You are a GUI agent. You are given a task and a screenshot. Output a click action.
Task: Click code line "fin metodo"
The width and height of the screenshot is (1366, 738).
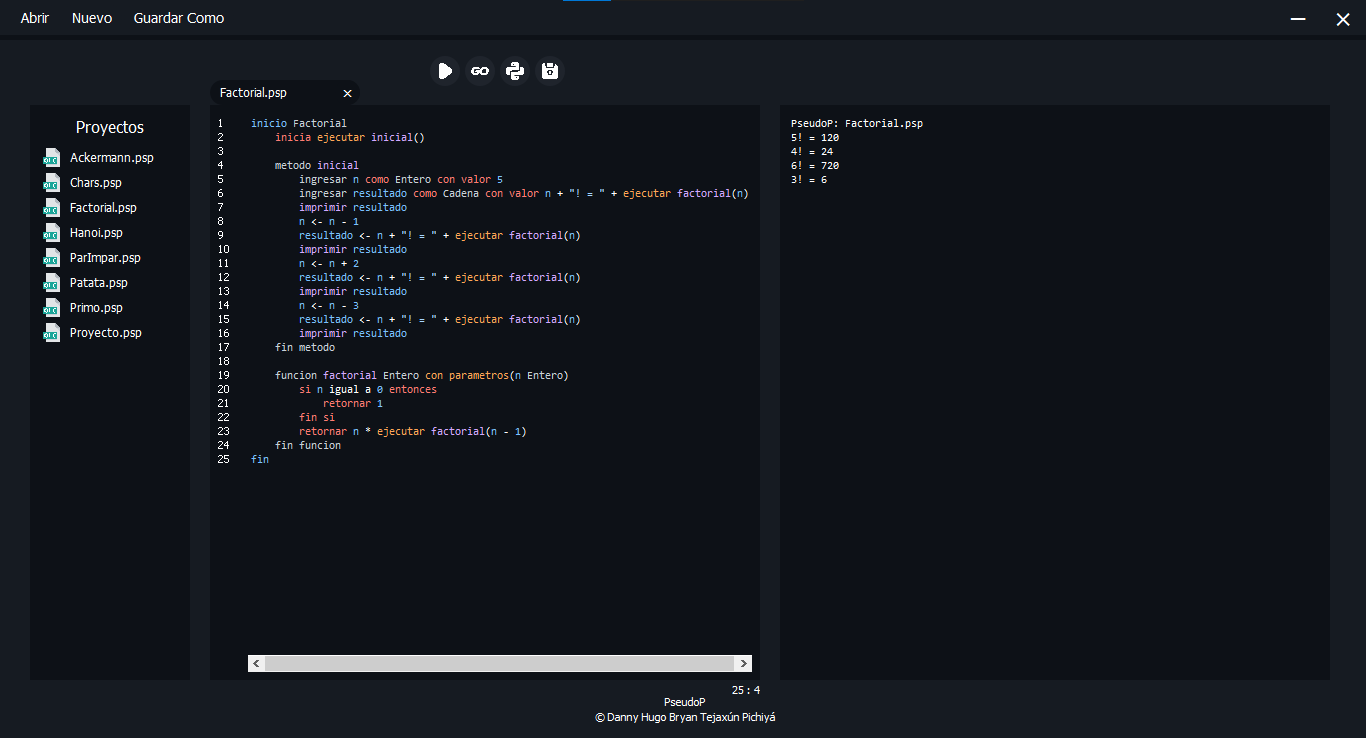tap(305, 347)
